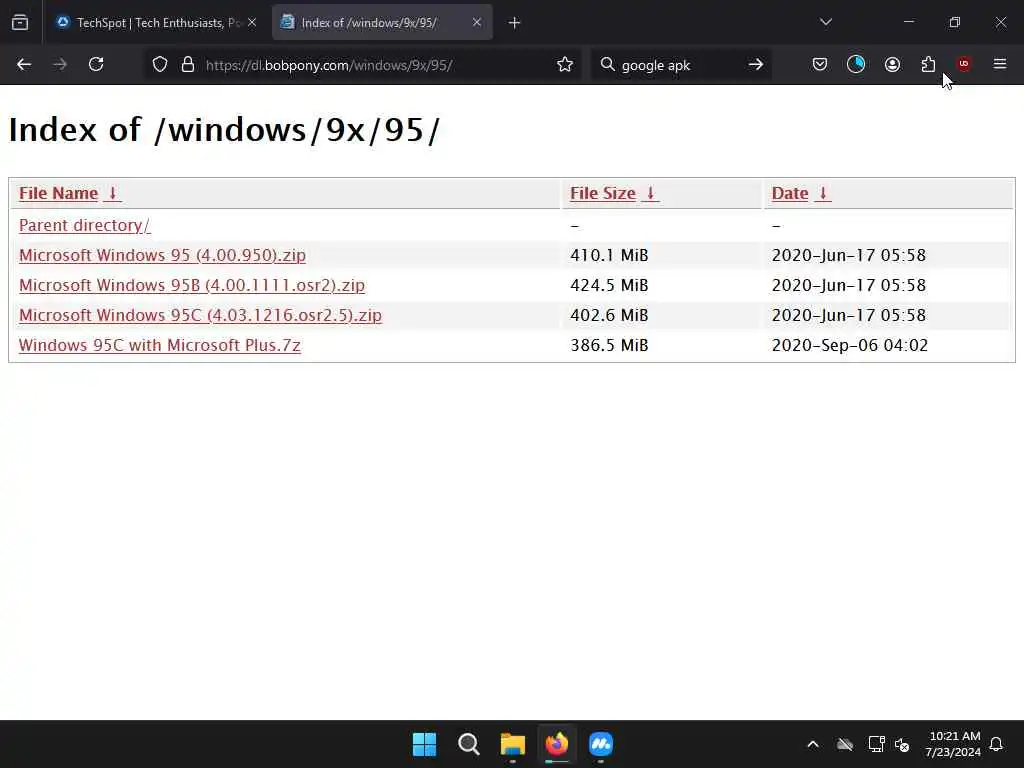Open Windows taskbar search

coord(468,744)
